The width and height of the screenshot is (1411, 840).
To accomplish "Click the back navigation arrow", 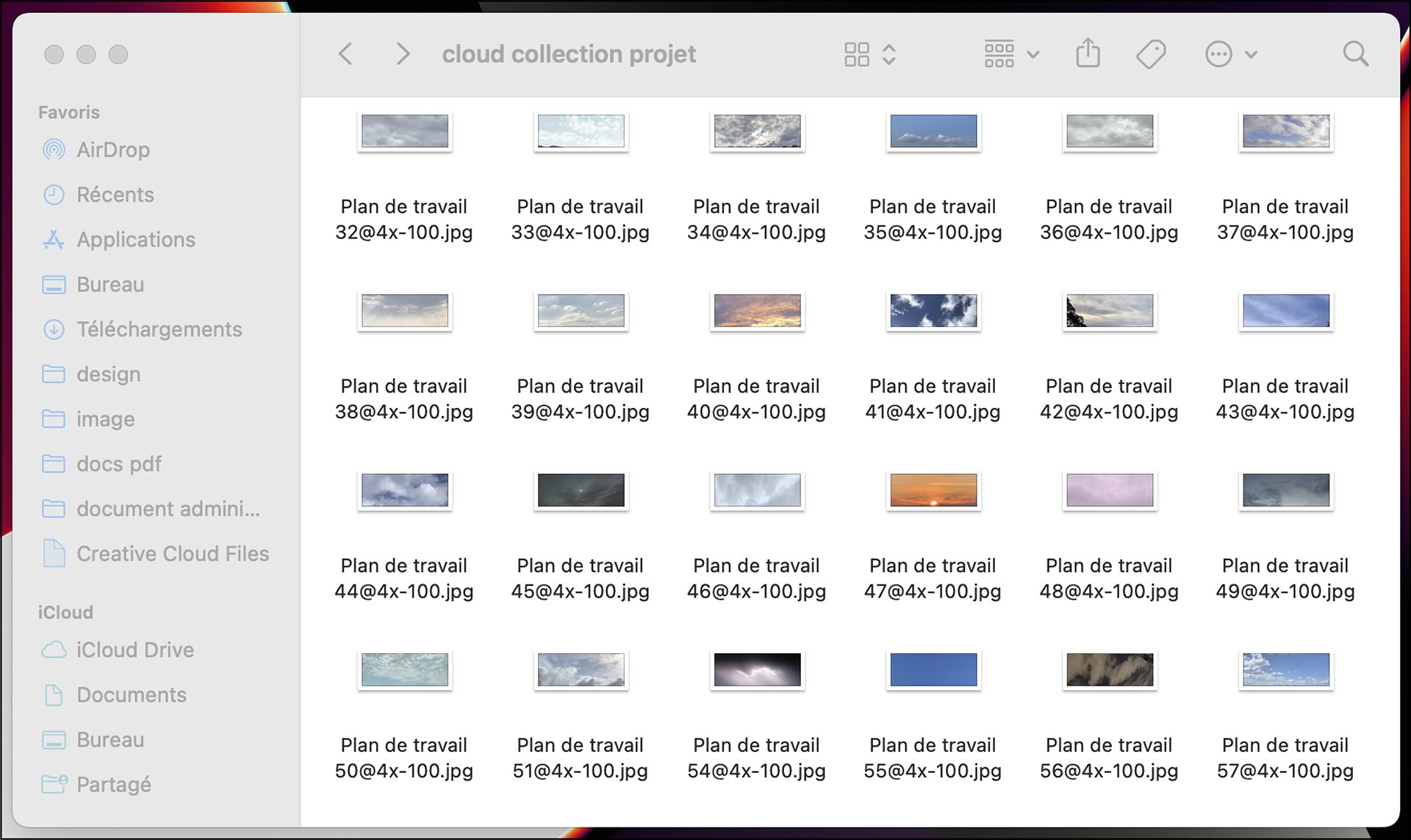I will [345, 54].
